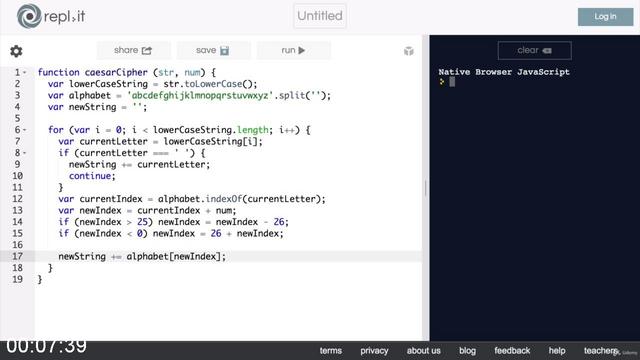Click line number 17 in the gutter
The width and height of the screenshot is (640, 360).
[17, 256]
